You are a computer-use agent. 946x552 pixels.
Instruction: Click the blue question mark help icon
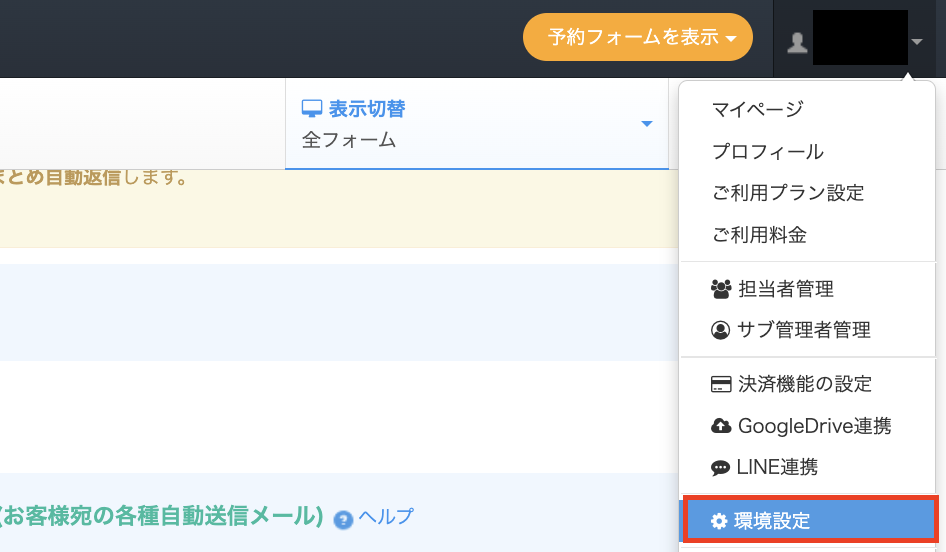point(343,519)
